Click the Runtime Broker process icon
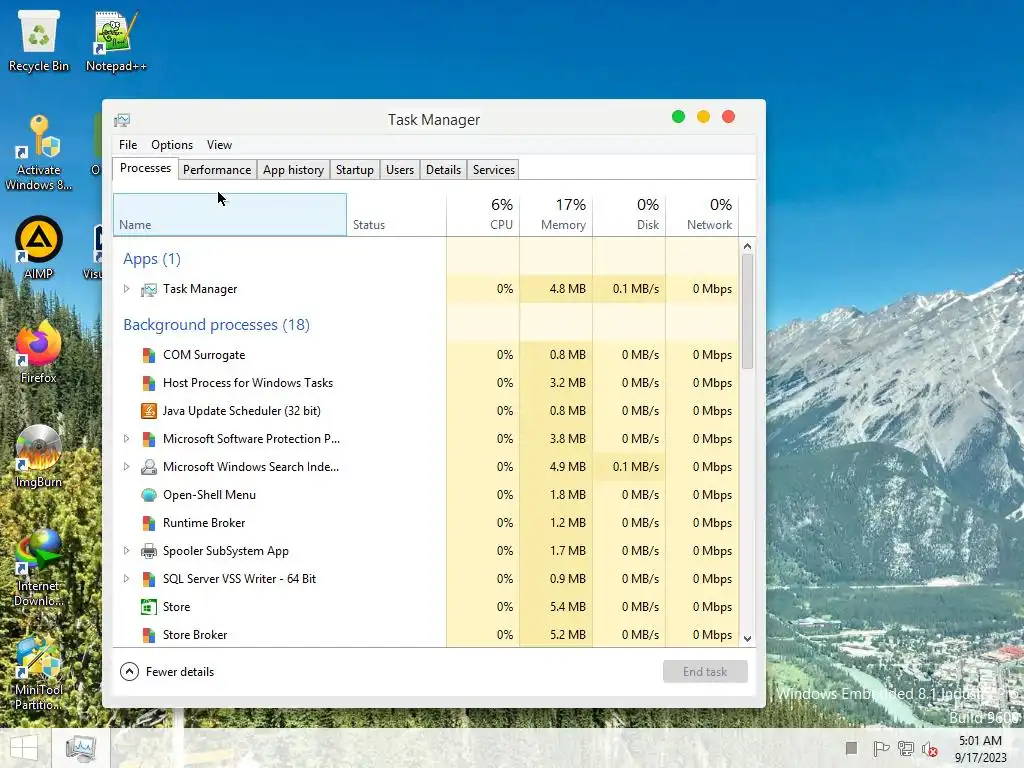 click(149, 523)
